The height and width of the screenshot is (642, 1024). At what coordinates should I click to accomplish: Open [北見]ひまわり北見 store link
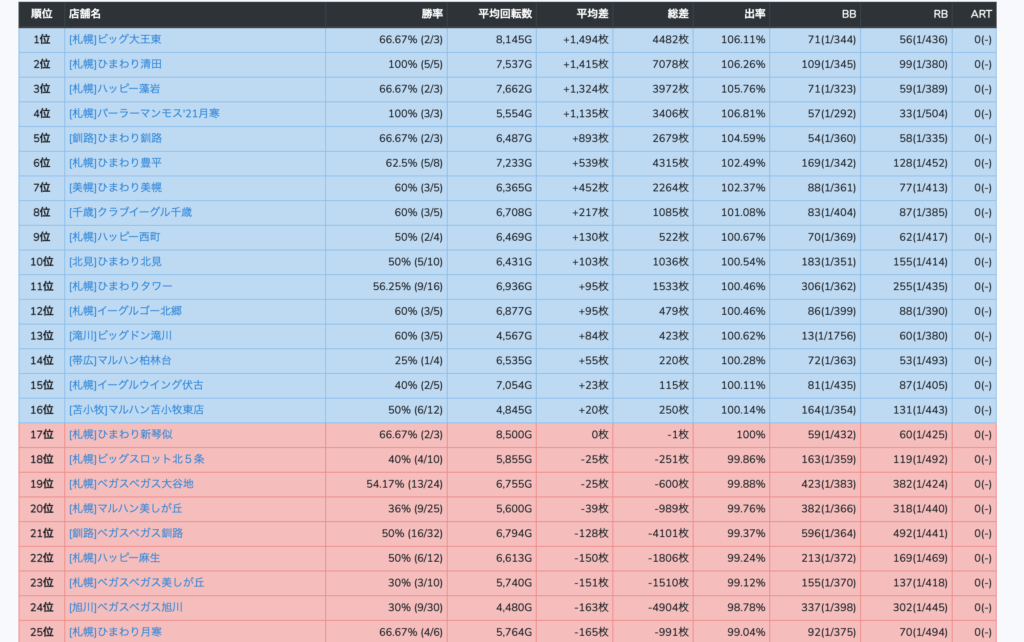[x=115, y=262]
